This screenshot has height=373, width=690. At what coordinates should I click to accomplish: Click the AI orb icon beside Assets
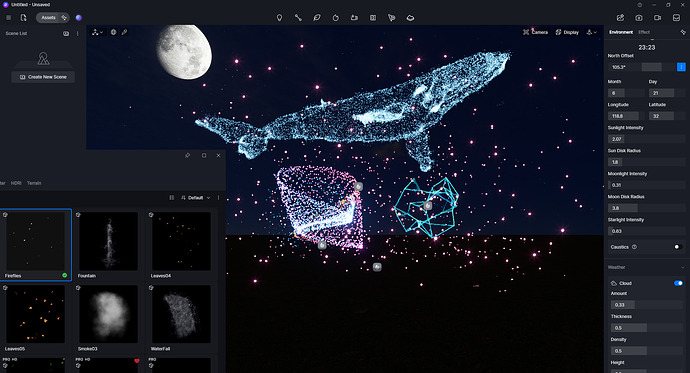pyautogui.click(x=78, y=18)
